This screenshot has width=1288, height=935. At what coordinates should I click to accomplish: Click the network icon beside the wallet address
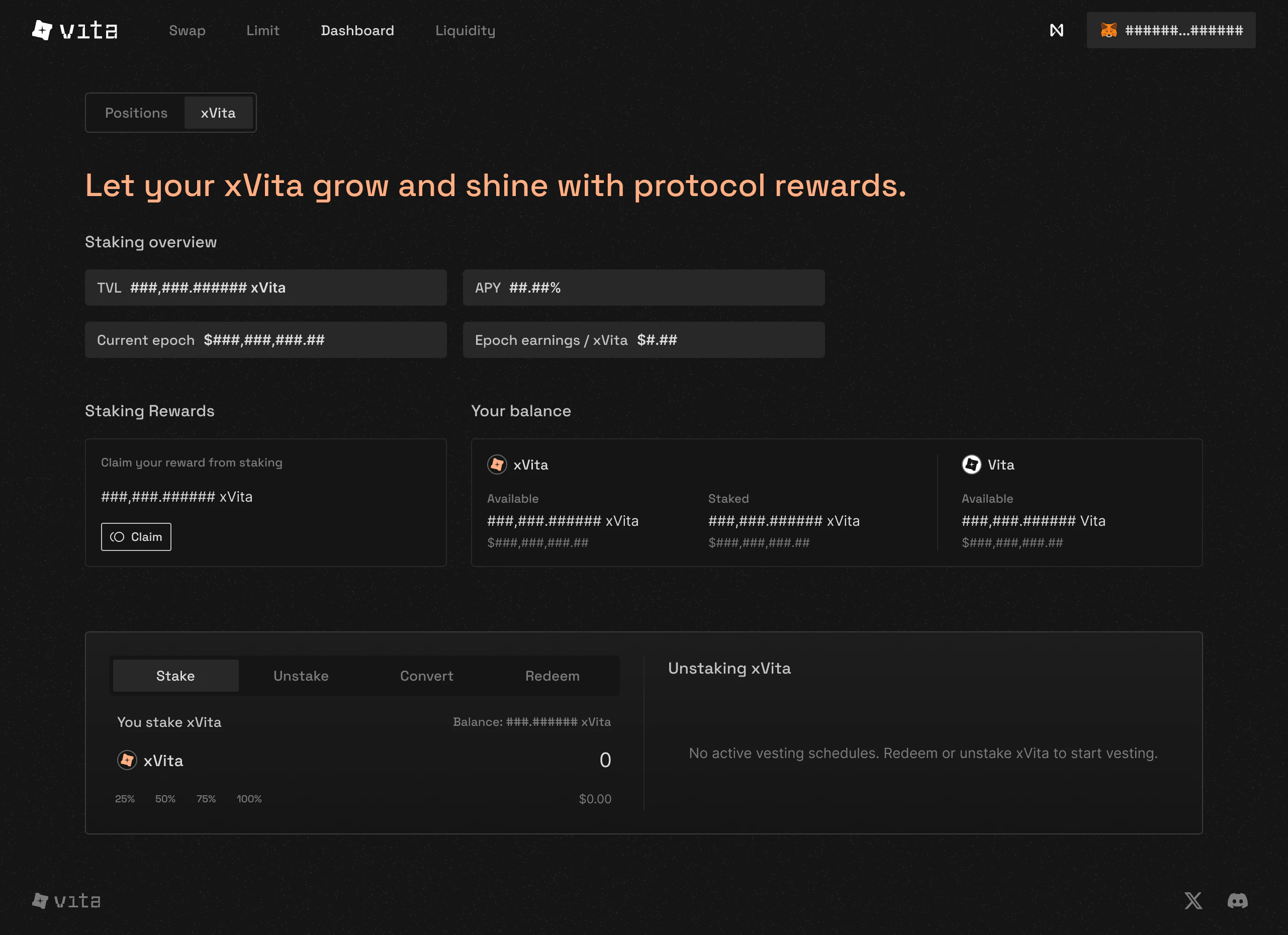[x=1056, y=30]
